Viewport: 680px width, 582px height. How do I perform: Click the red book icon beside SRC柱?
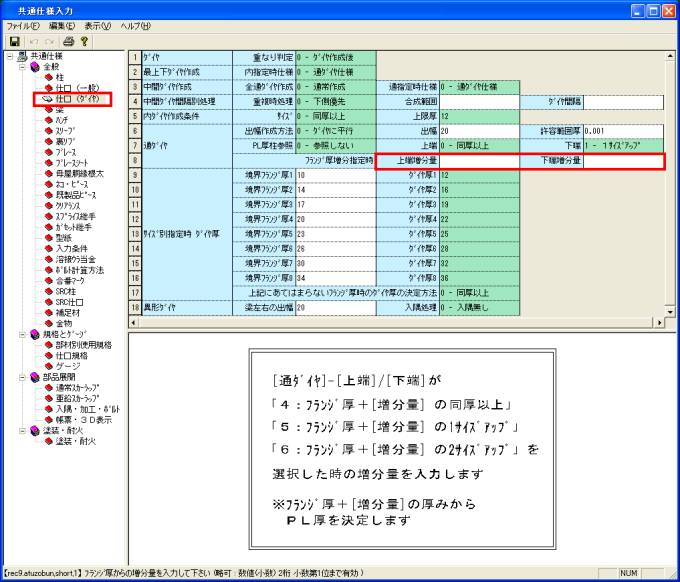click(49, 291)
